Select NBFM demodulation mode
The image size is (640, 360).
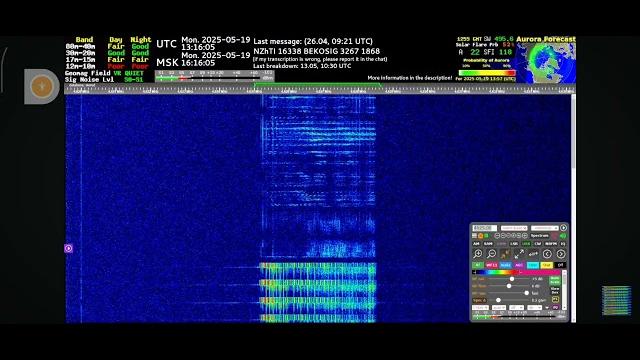point(551,244)
